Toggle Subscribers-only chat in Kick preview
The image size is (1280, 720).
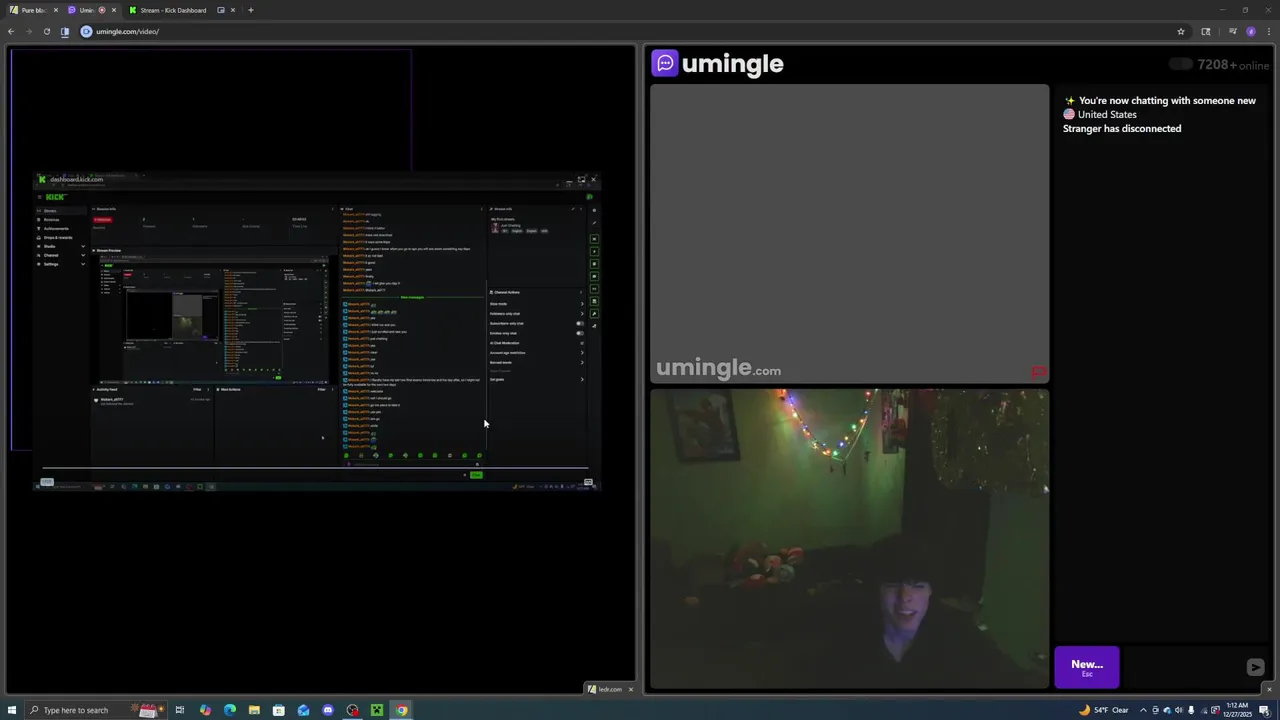(580, 323)
